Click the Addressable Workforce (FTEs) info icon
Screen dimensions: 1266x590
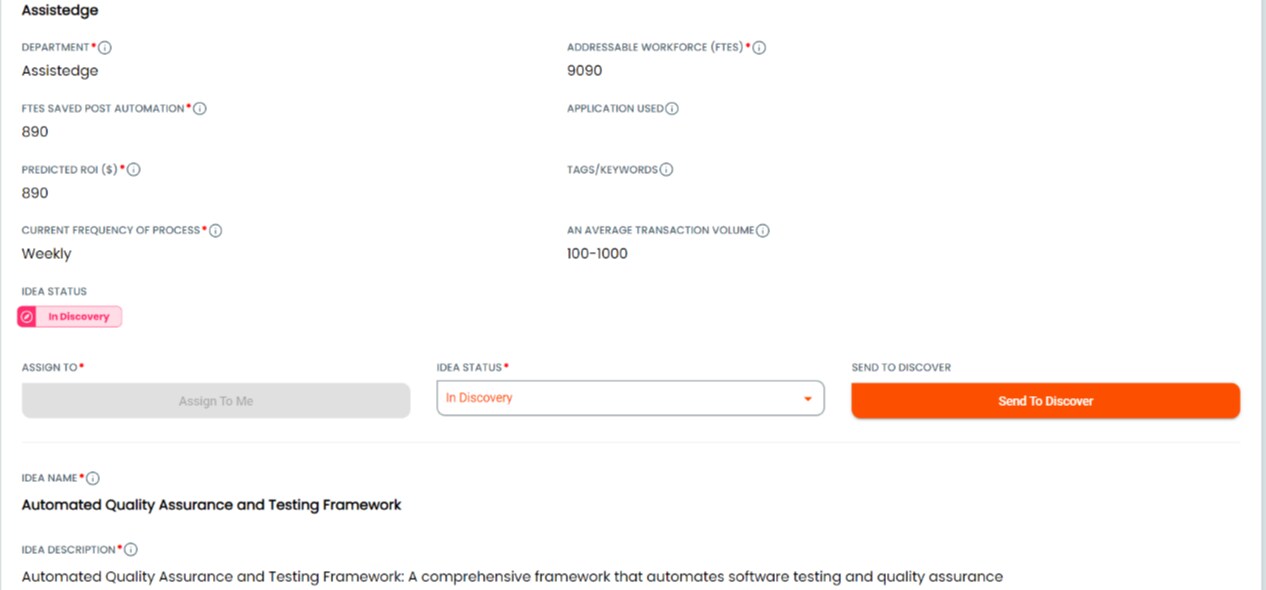[x=759, y=47]
